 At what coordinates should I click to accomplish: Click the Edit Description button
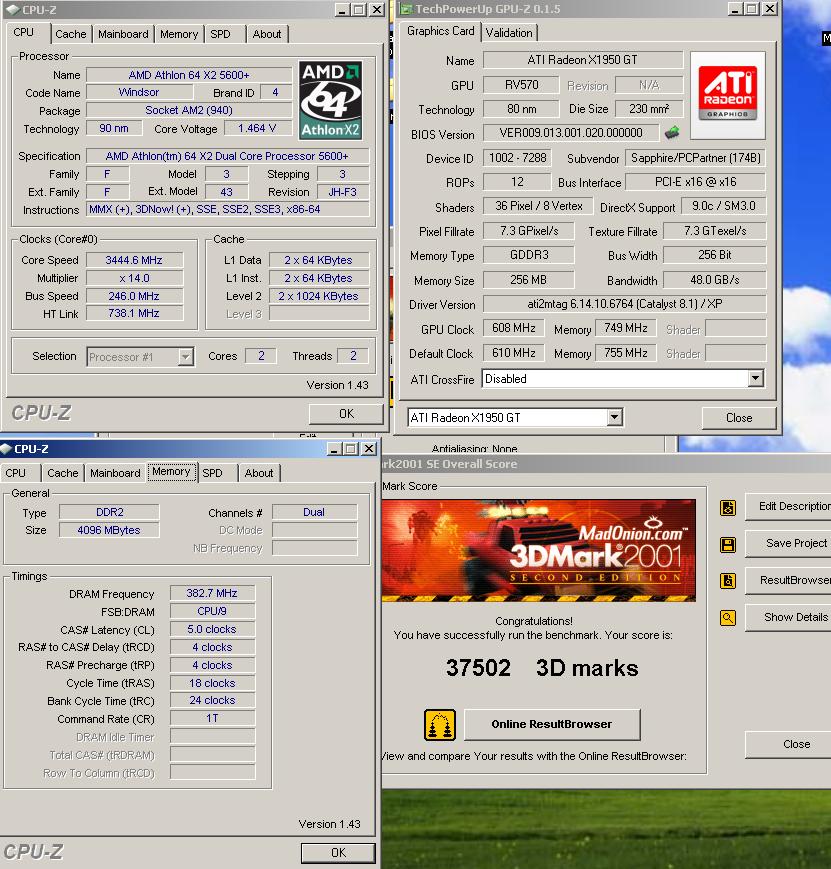pyautogui.click(x=788, y=506)
